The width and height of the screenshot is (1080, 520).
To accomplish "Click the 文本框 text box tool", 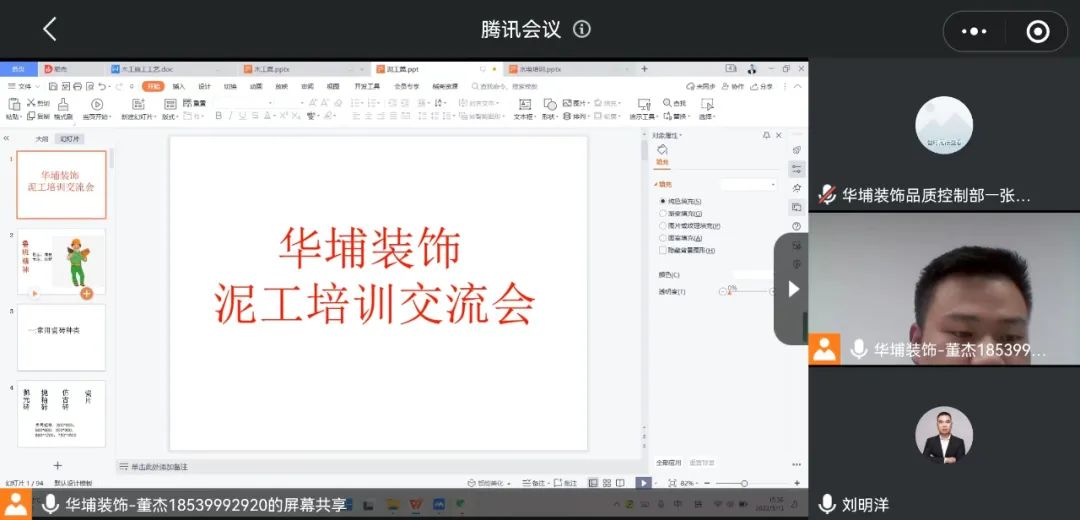I will point(523,109).
